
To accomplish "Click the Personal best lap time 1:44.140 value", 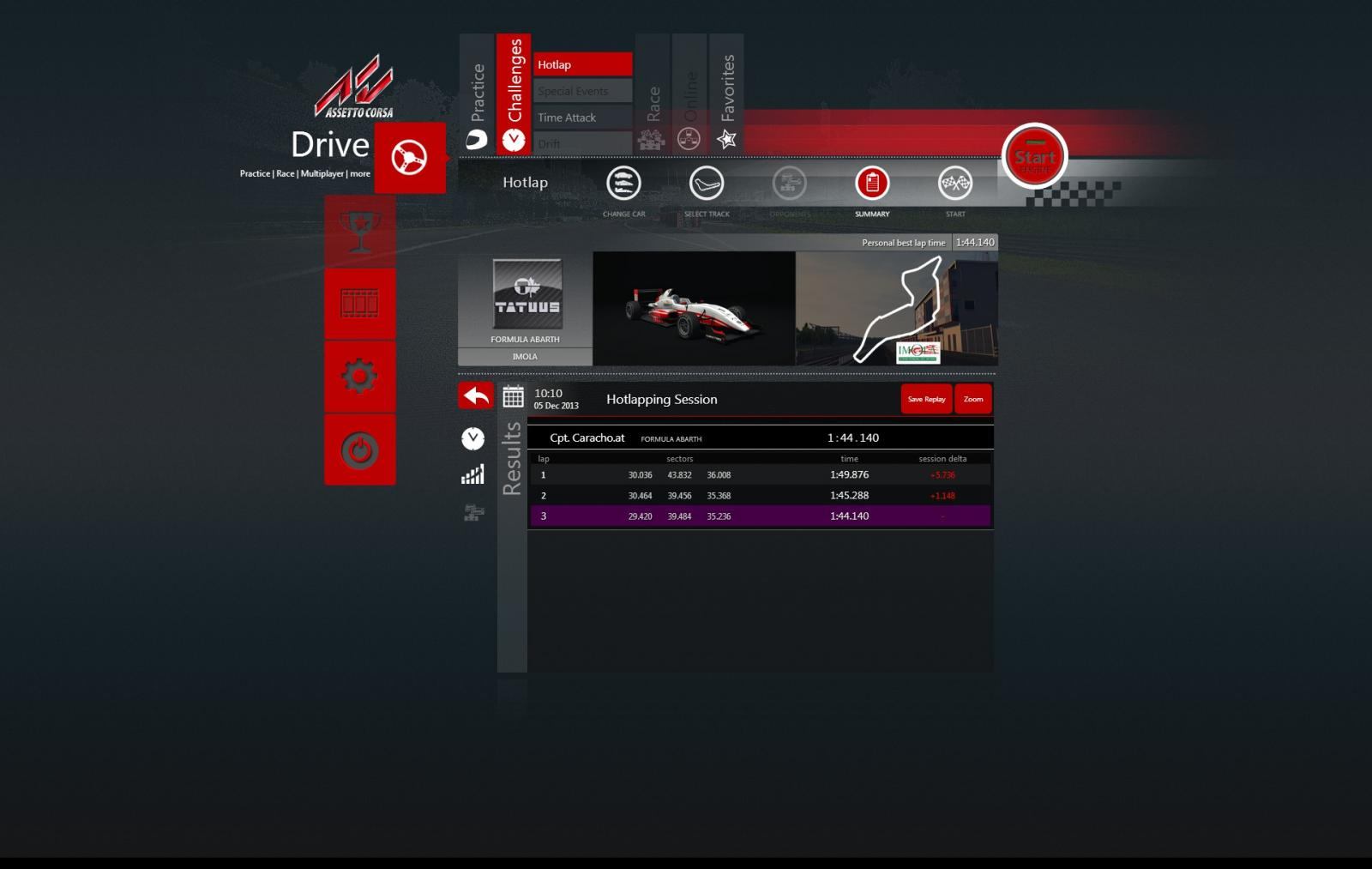I will point(975,243).
